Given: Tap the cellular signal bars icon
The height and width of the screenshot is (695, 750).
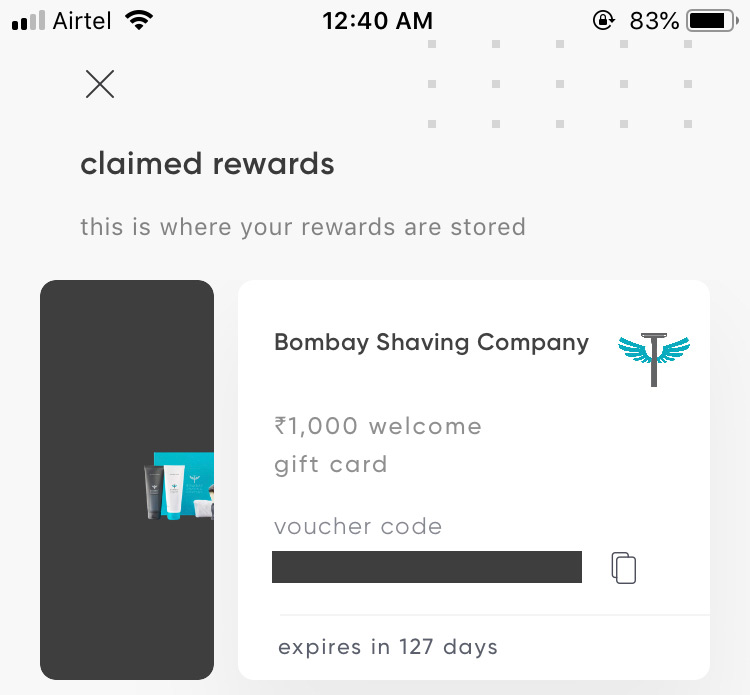Looking at the screenshot, I should tap(29, 21).
